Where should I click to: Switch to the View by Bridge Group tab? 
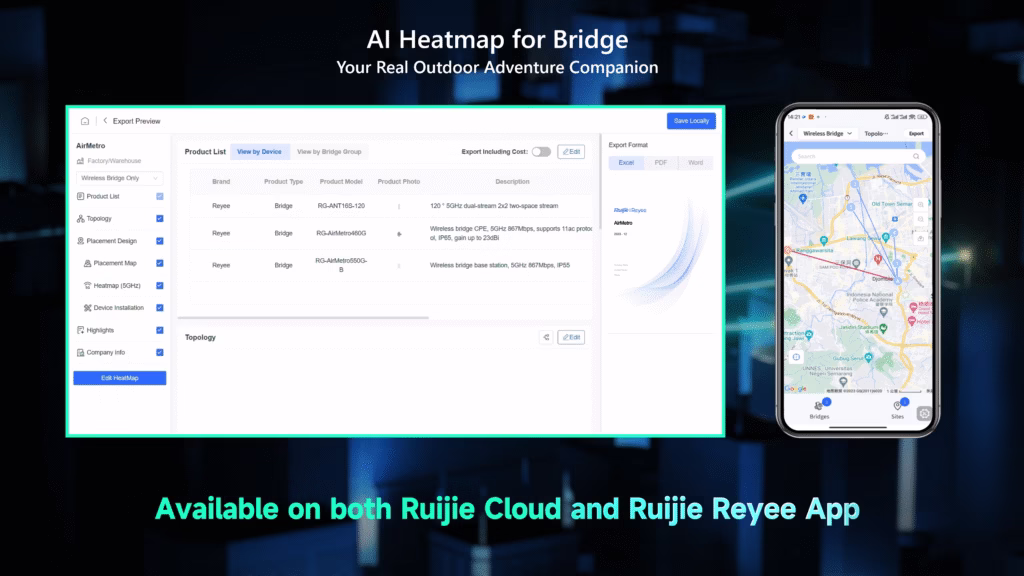[x=329, y=152]
